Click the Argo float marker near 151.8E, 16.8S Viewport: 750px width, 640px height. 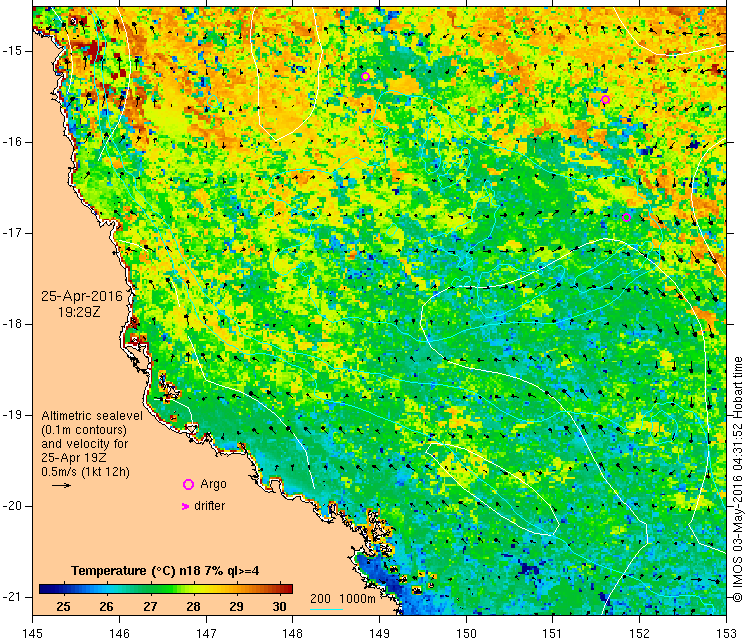click(627, 217)
